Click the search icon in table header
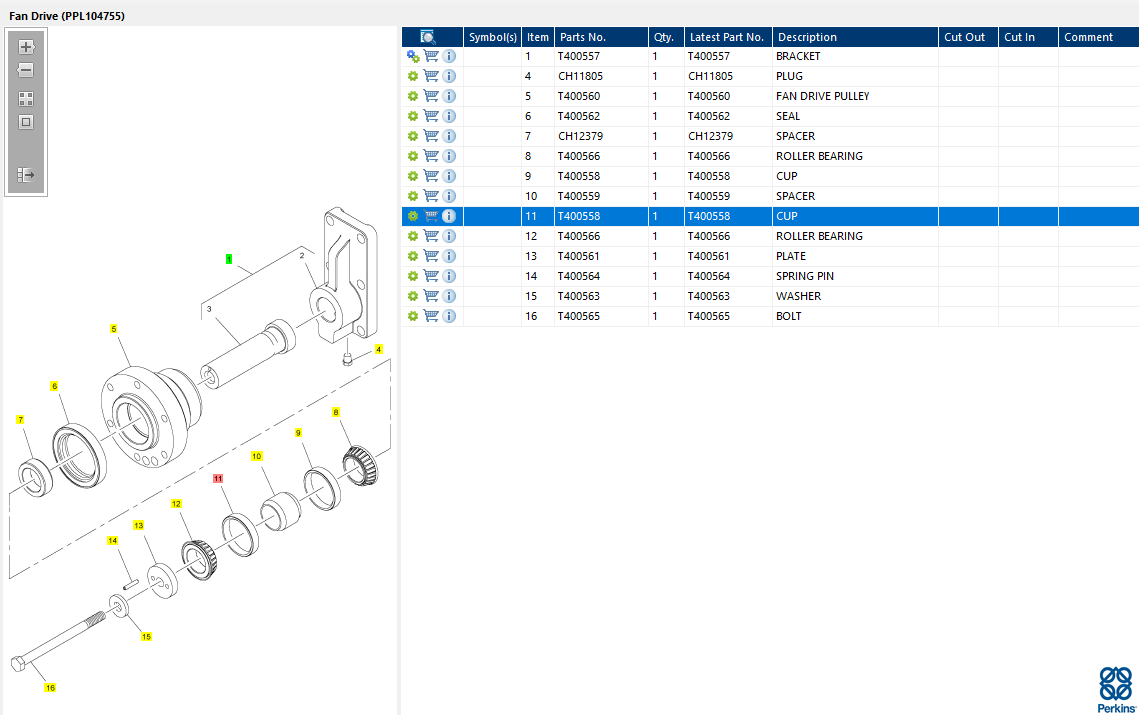 [x=428, y=37]
